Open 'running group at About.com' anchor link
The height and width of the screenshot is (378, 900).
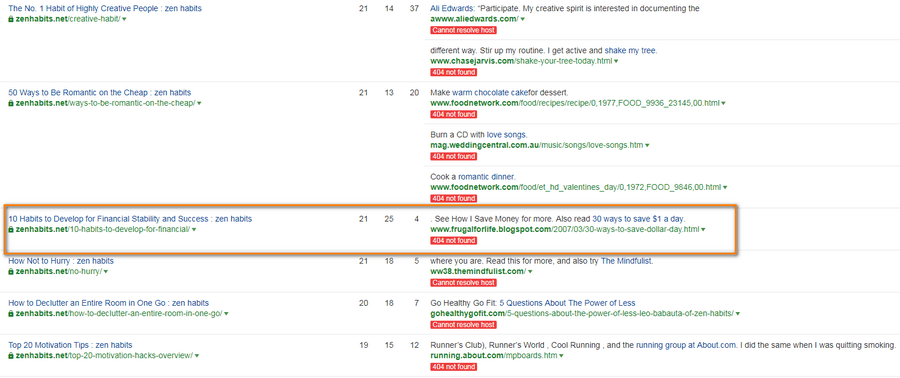[x=685, y=345]
